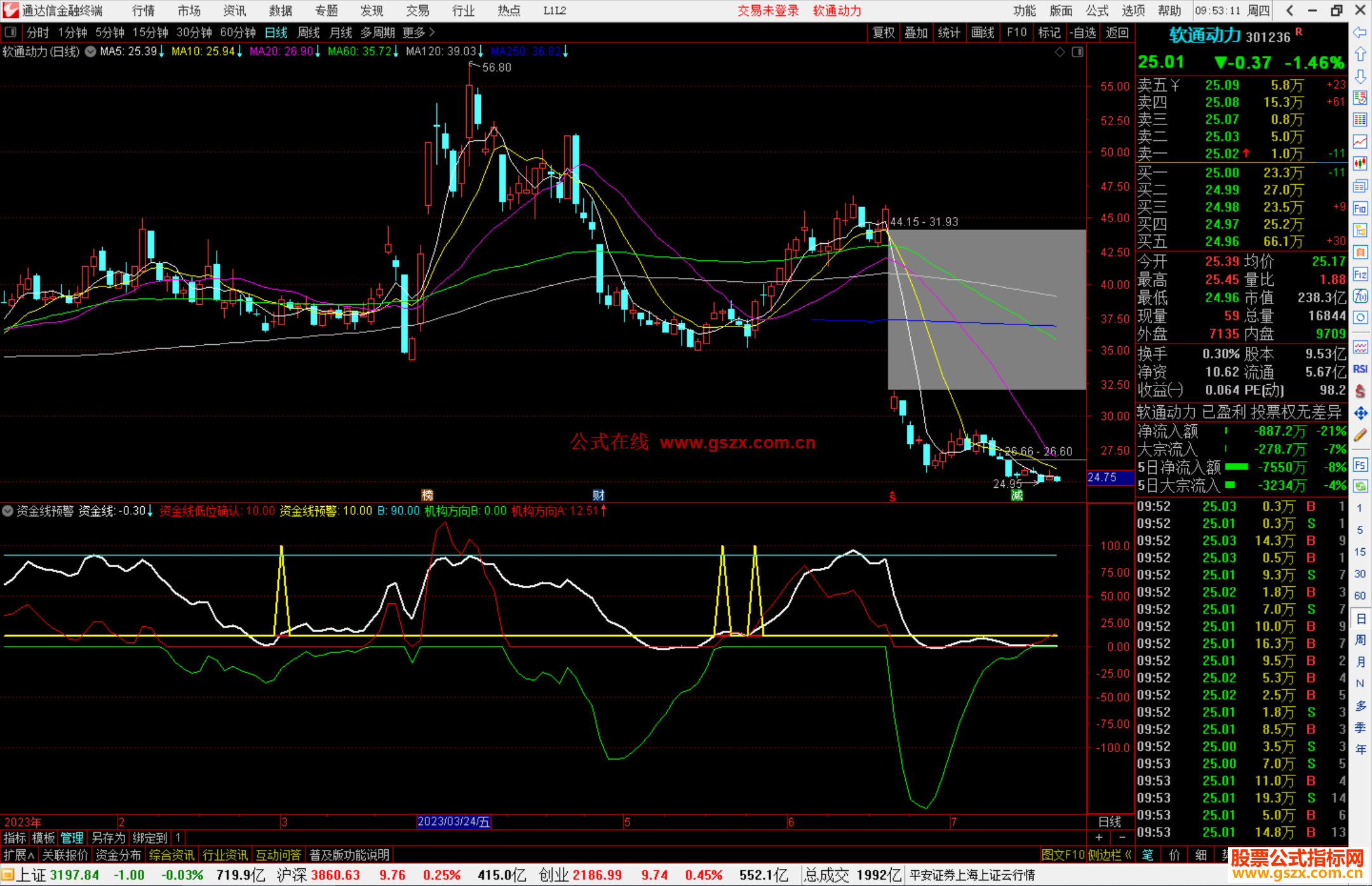Click the panel toggle icon at the chart top-right
The height and width of the screenshot is (886, 1372).
(1078, 52)
